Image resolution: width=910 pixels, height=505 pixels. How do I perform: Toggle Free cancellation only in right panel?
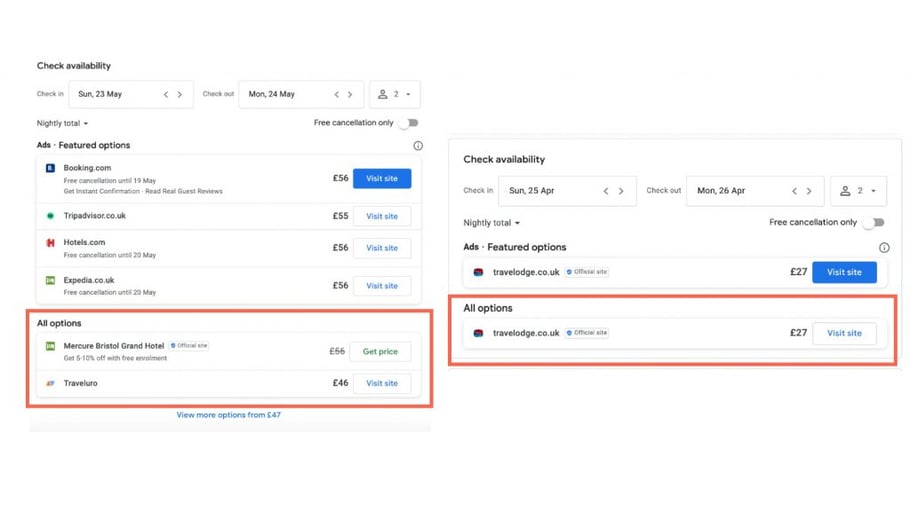873,222
